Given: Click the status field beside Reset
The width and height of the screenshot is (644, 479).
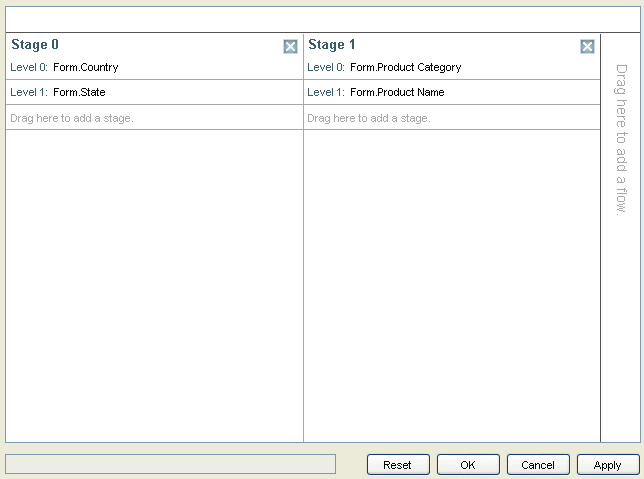Looking at the screenshot, I should [170, 464].
